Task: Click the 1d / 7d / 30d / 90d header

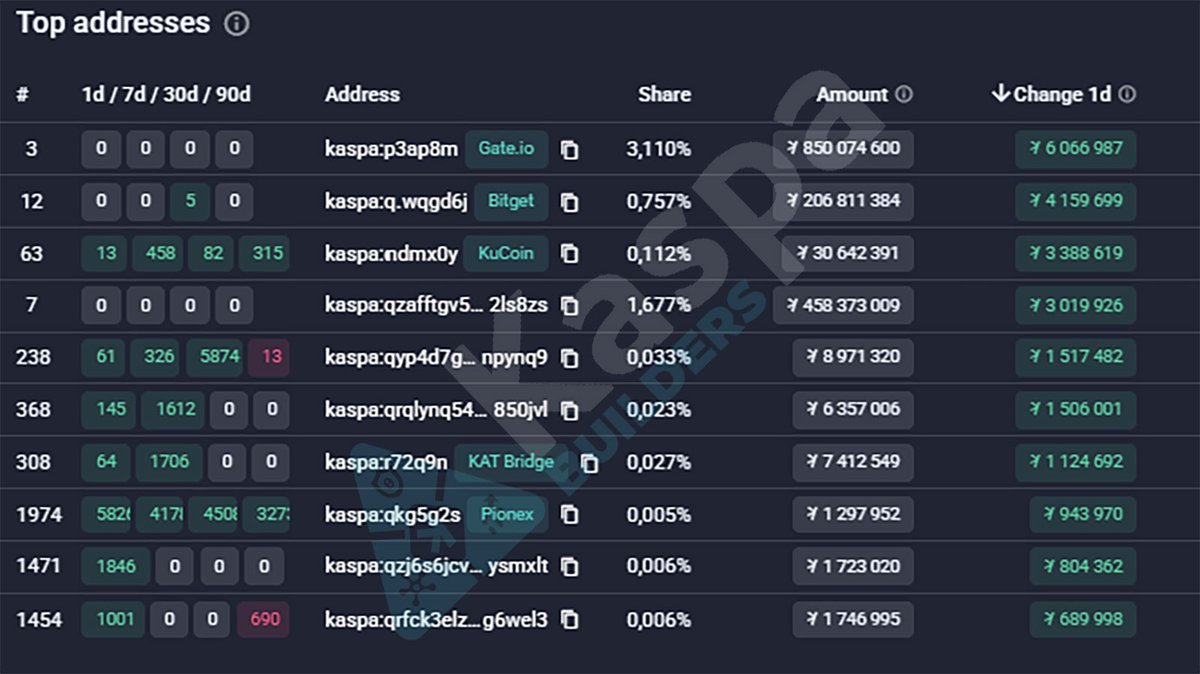Action: (x=166, y=94)
